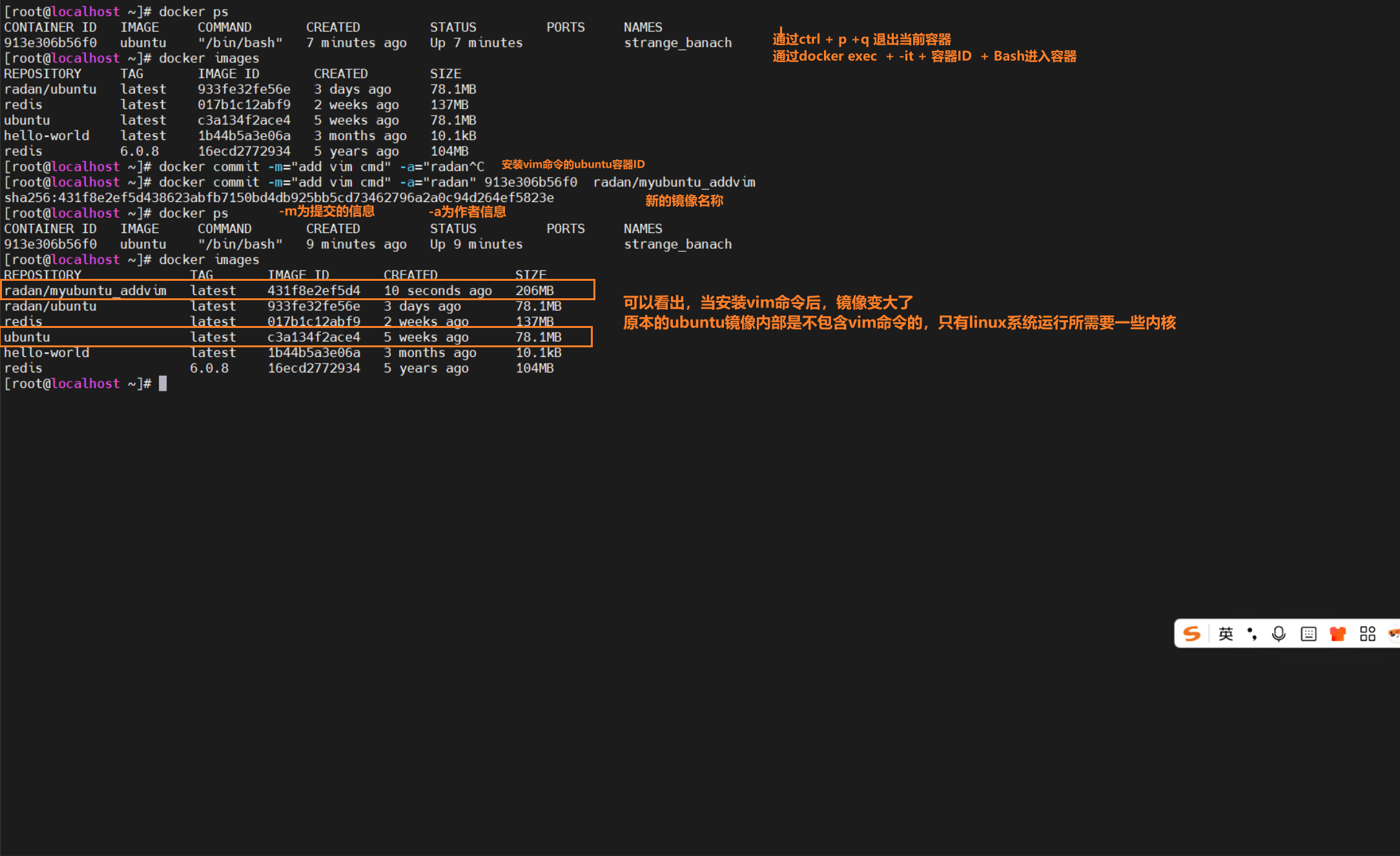Click the '-m为提交的信息' annotation
The image size is (1400, 856).
[x=327, y=212]
